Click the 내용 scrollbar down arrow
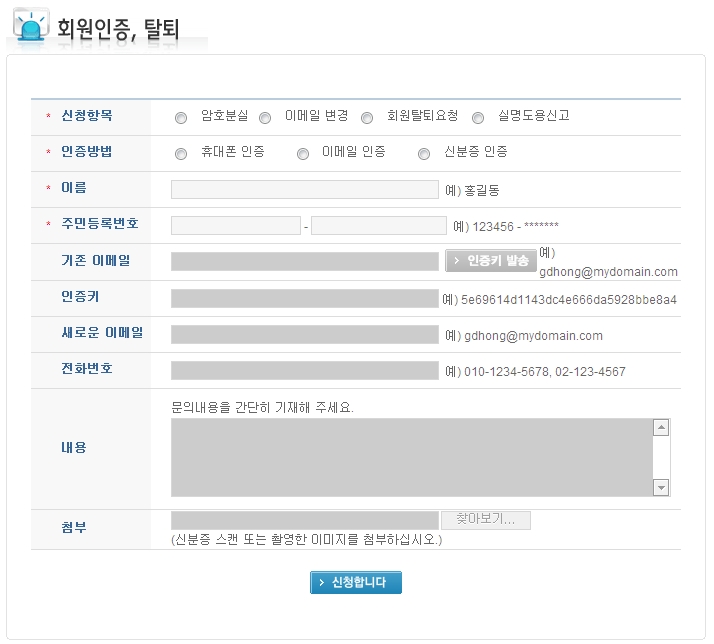 point(661,487)
